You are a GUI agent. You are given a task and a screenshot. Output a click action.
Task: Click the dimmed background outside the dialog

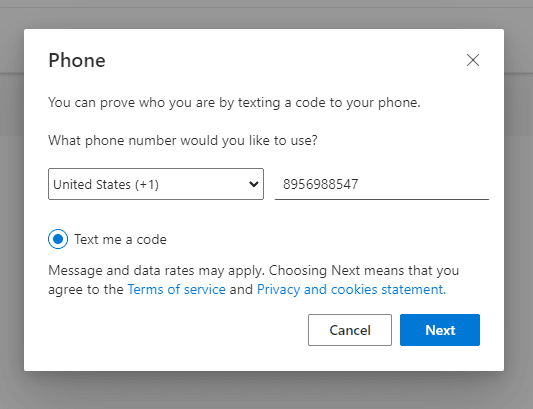click(266, 391)
